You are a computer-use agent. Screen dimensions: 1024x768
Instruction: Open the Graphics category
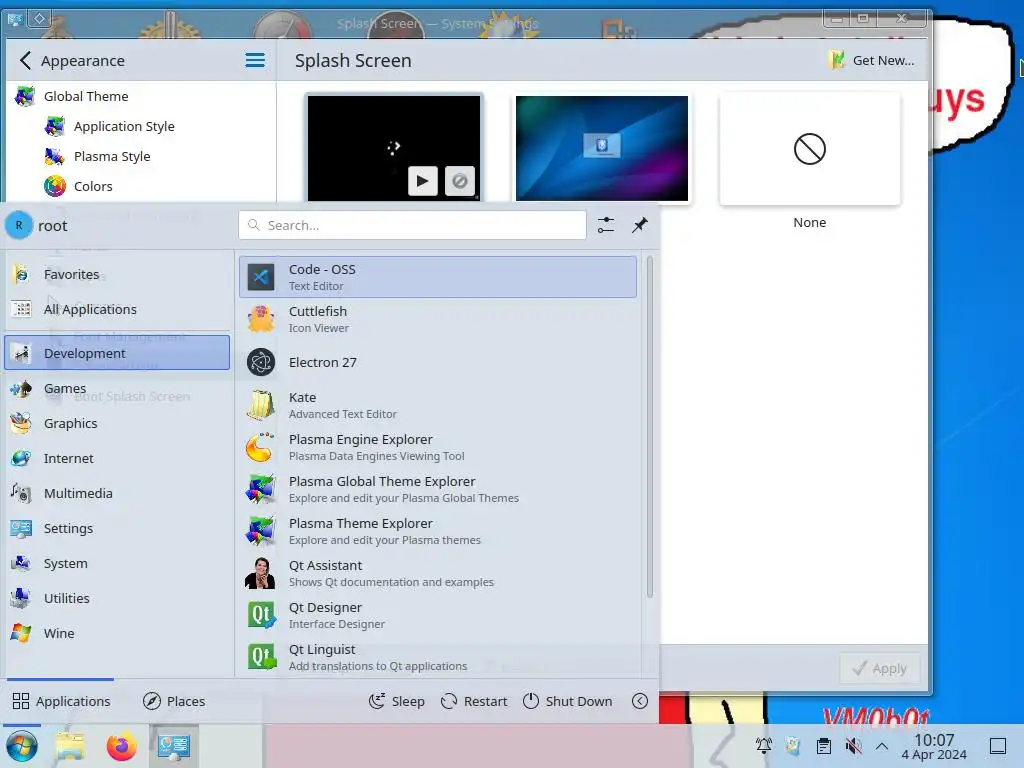pos(118,423)
